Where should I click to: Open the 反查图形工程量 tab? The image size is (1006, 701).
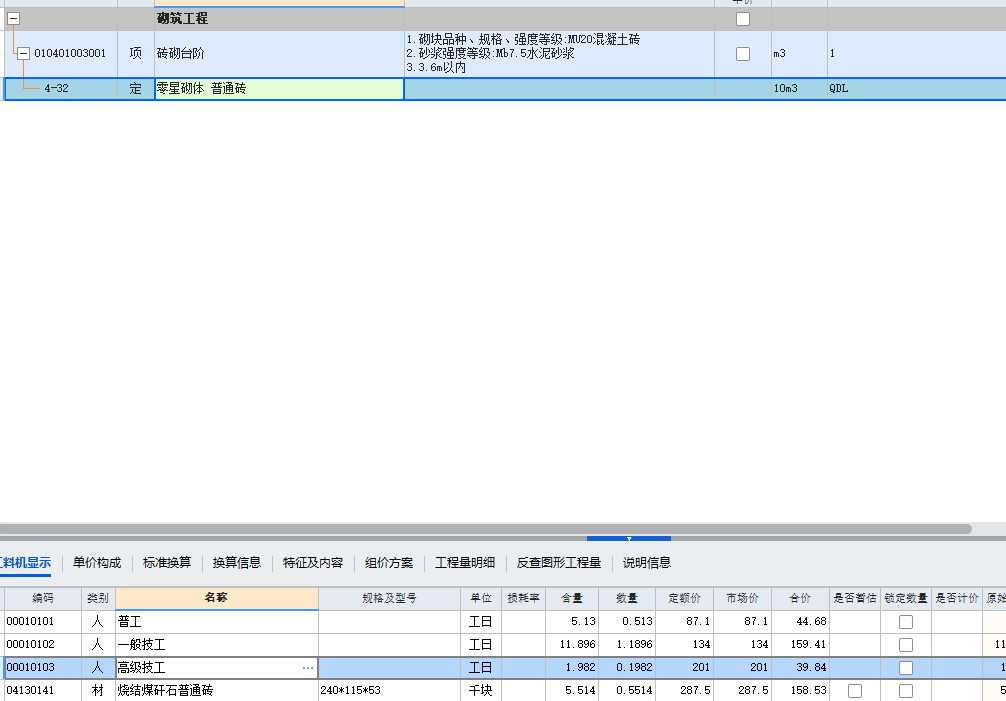559,562
